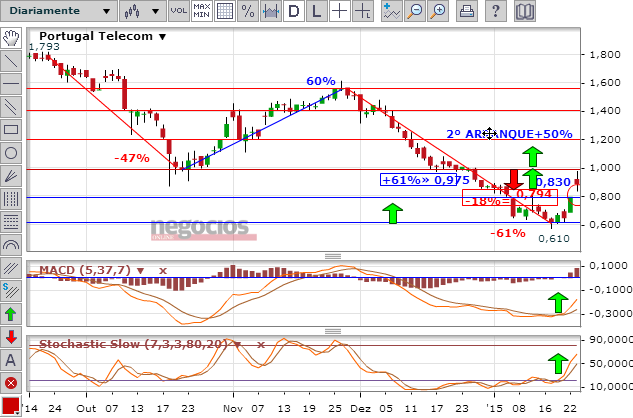Select the rectangle drawing tool
633x418 pixels.
(11, 130)
